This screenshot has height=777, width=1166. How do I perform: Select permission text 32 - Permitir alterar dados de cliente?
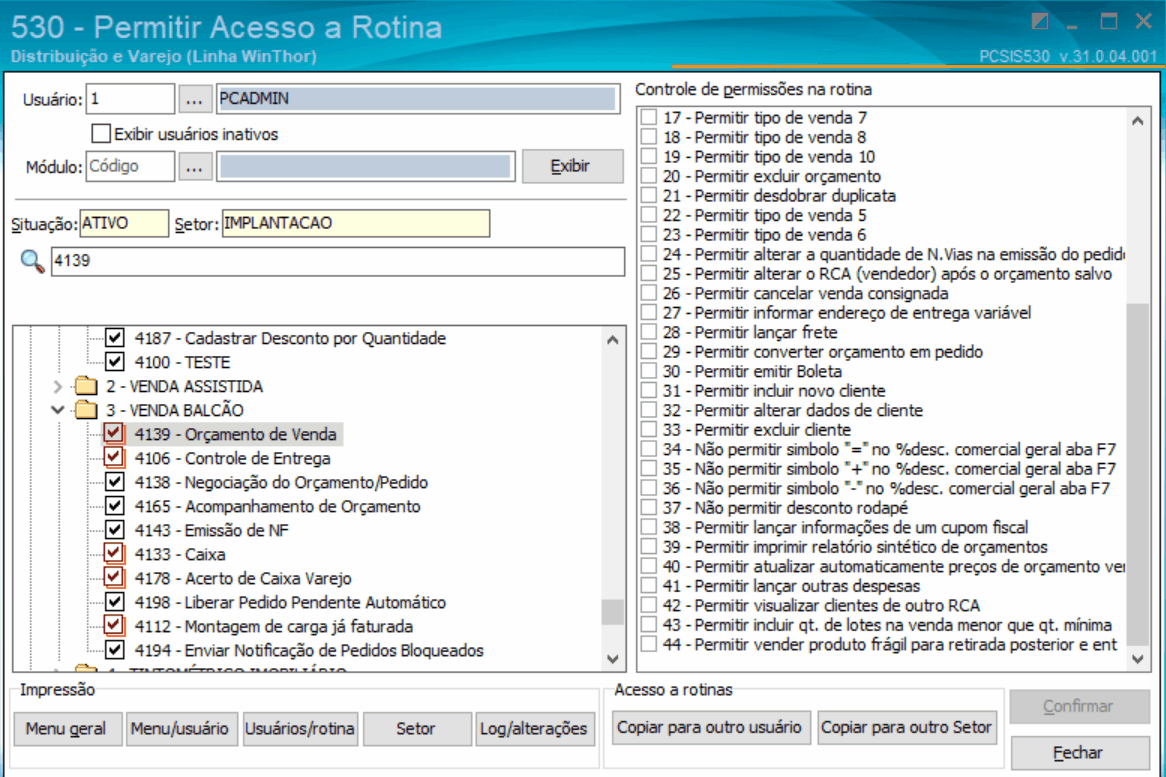(793, 410)
